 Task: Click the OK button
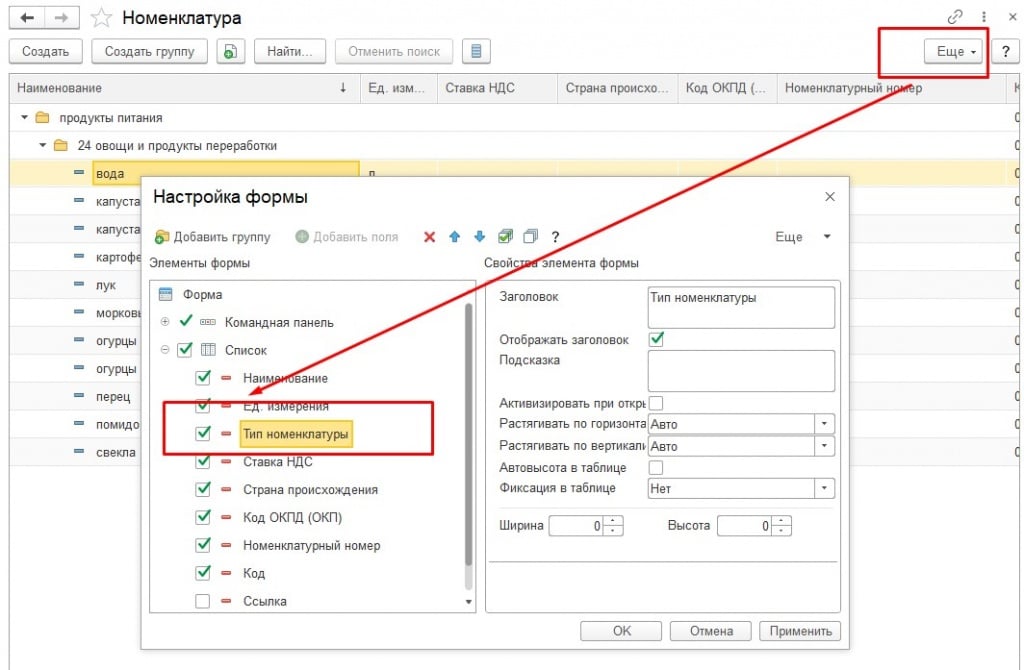622,631
